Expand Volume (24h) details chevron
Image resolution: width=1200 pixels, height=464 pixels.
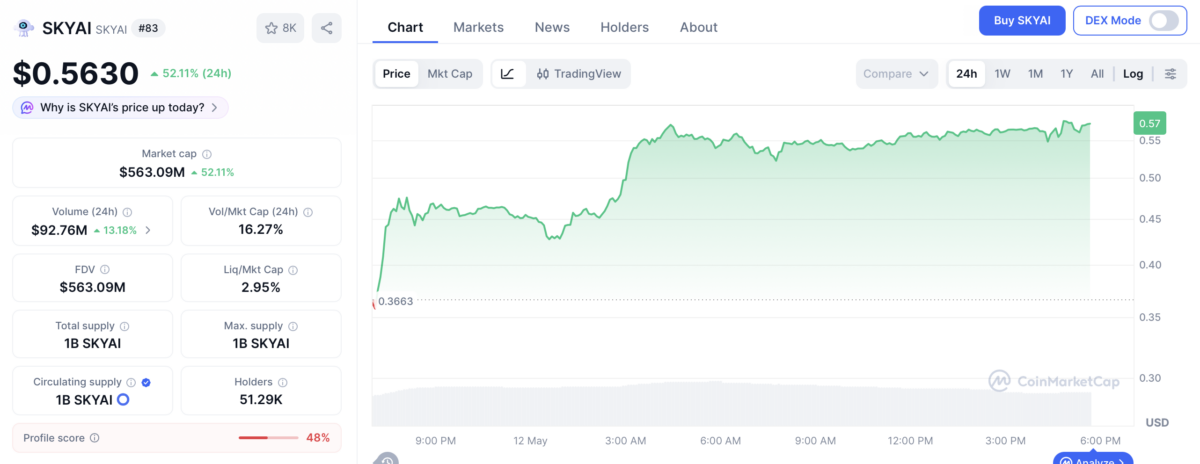coord(149,230)
